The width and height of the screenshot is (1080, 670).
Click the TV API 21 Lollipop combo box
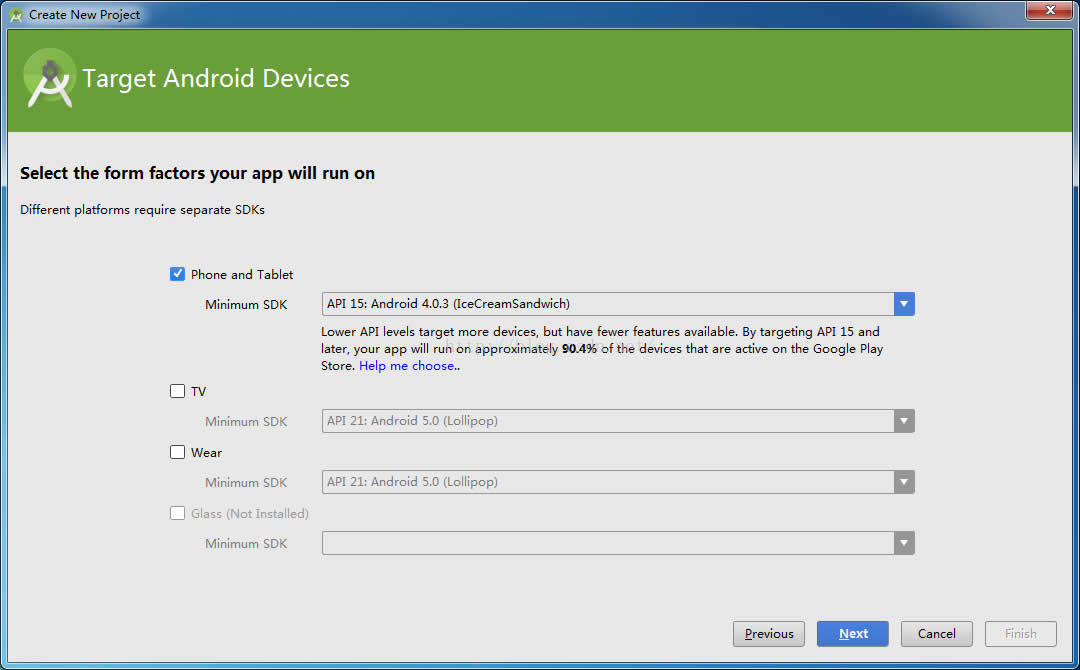point(618,421)
